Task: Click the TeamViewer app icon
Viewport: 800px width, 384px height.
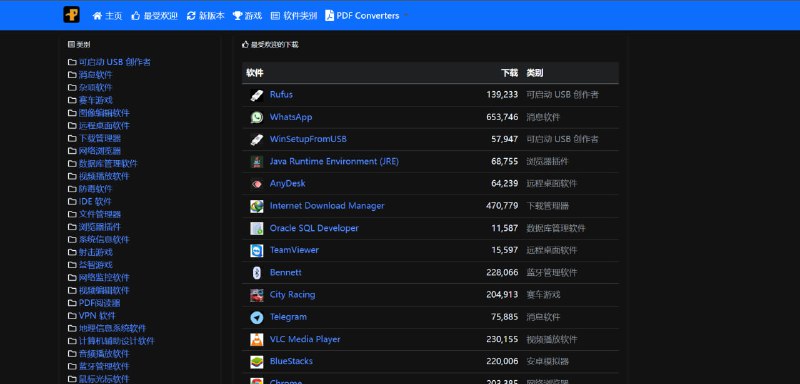Action: tap(257, 250)
